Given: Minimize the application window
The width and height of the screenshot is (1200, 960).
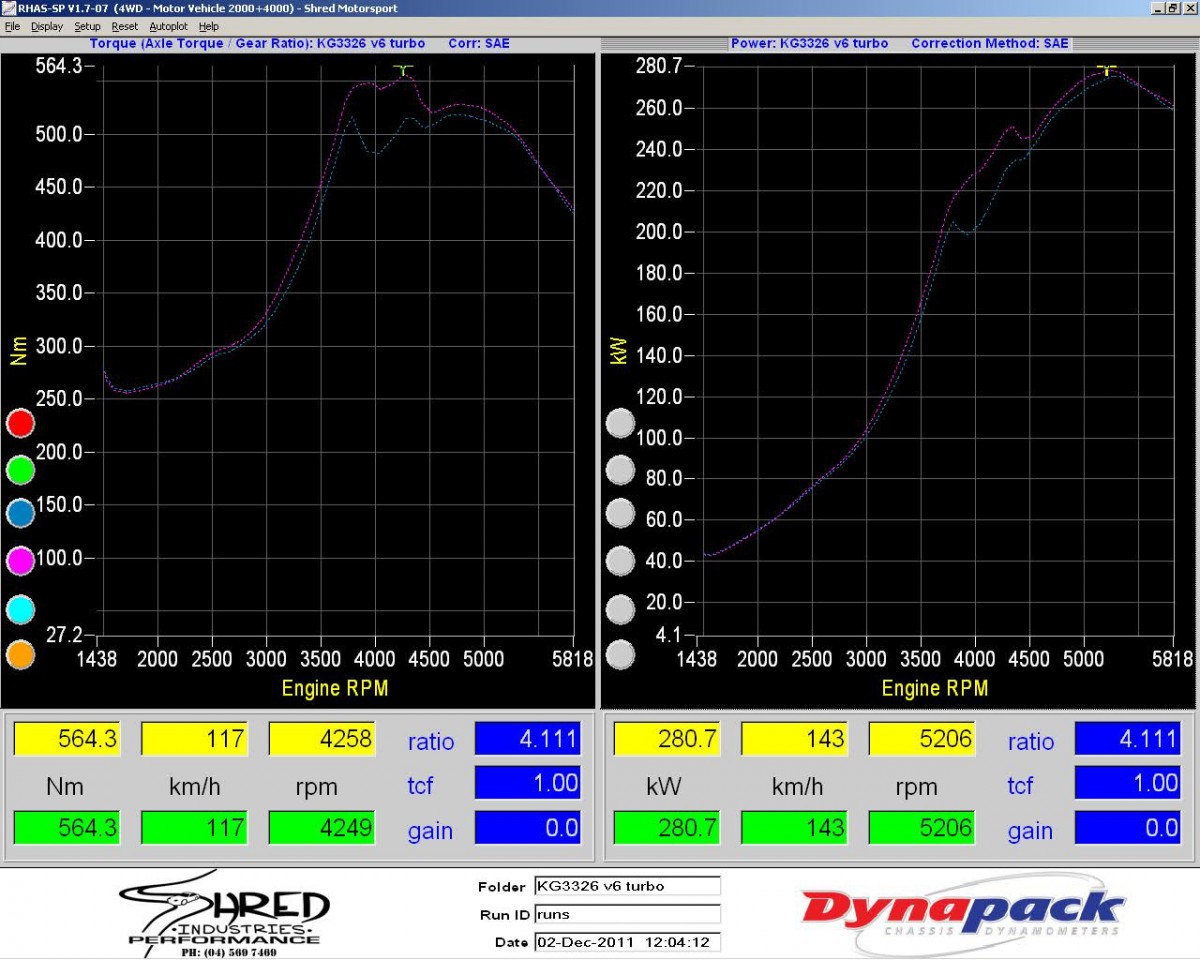Looking at the screenshot, I should pos(1157,8).
